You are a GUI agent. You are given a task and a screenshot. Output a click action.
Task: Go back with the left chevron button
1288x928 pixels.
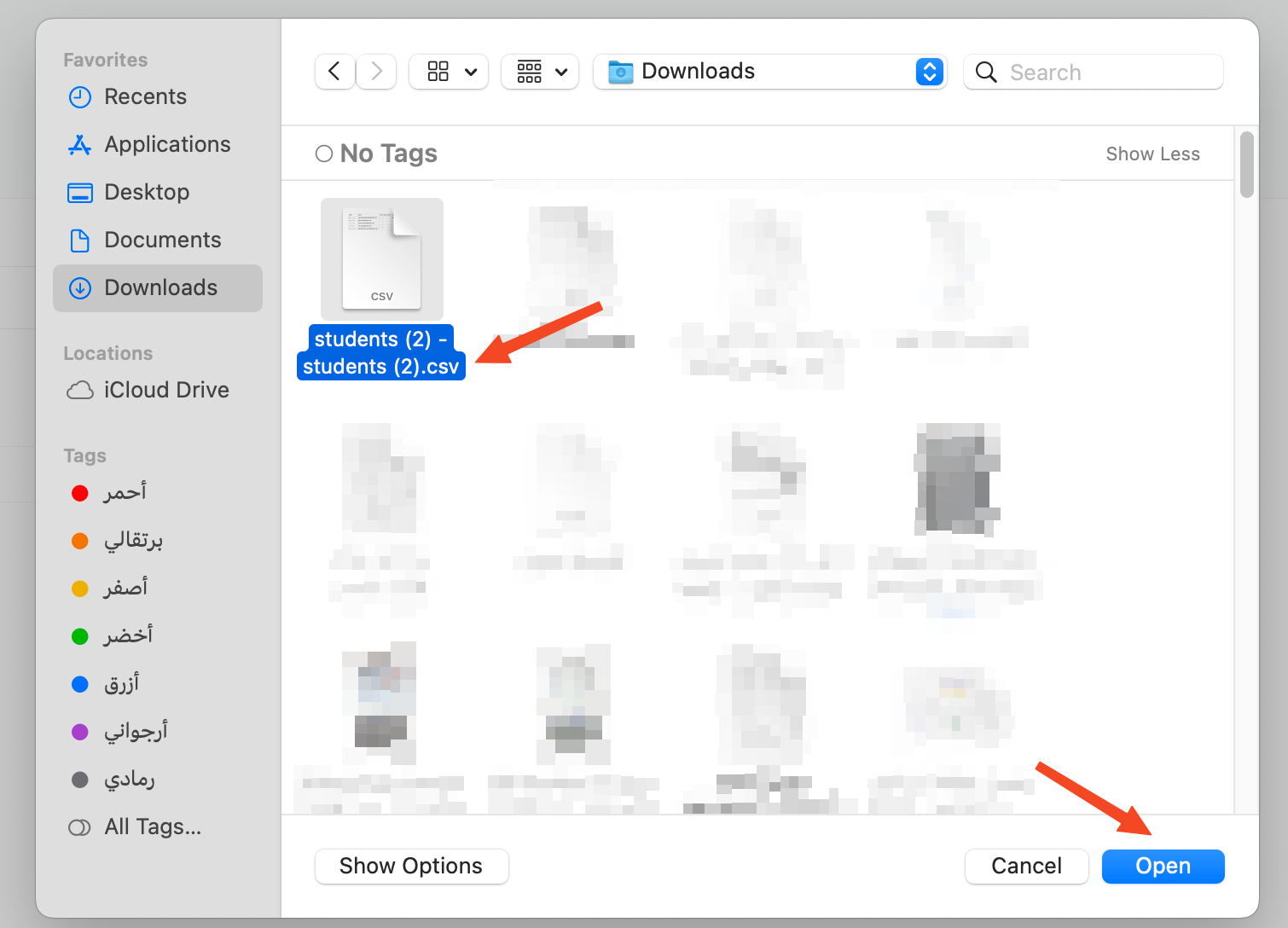pos(334,72)
